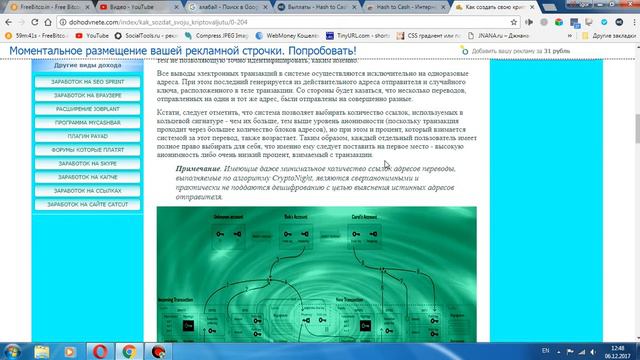Go forward using the browser forward arrow
The image size is (640, 360).
pos(22,22)
